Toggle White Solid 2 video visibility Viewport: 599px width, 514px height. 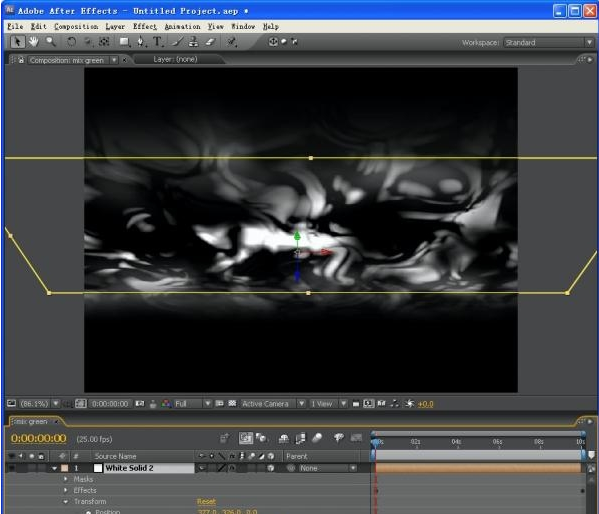12,468
